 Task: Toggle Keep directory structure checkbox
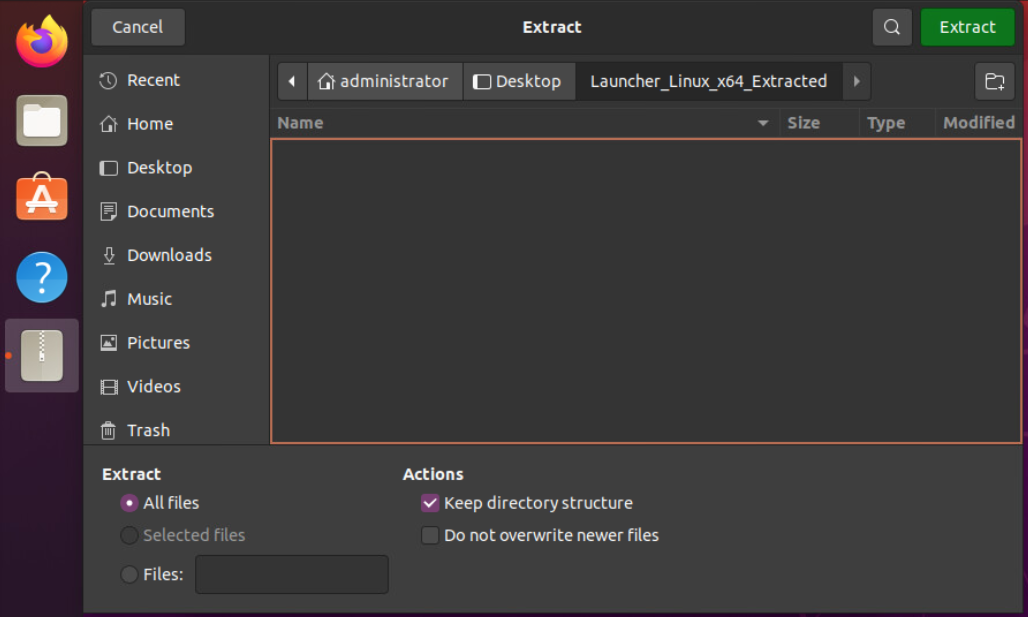[430, 503]
